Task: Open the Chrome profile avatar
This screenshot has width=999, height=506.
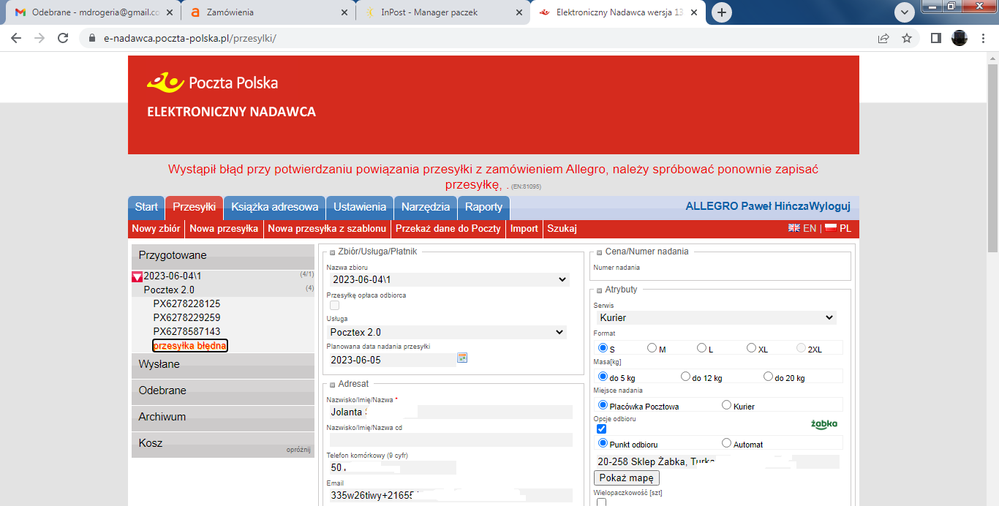Action: point(959,38)
